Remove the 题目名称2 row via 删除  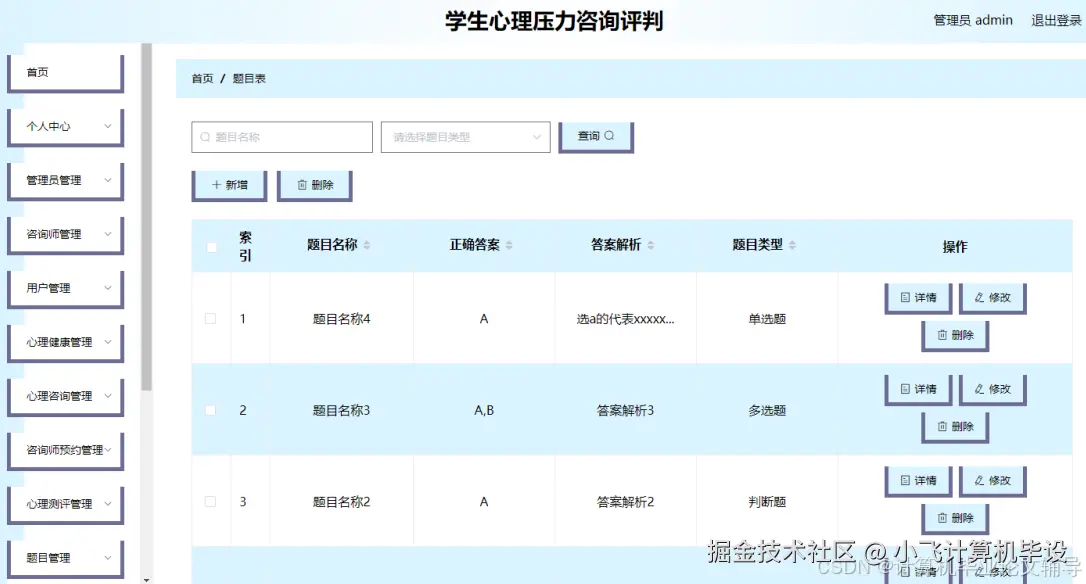pyautogui.click(x=955, y=518)
